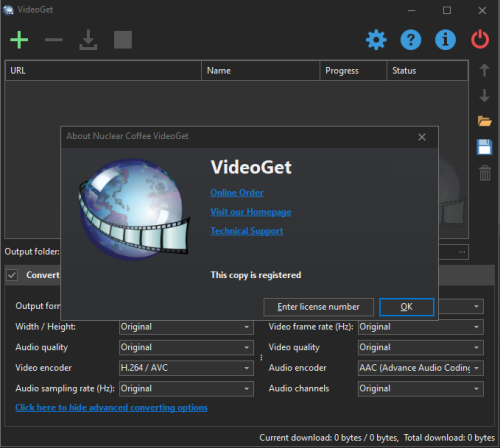The image size is (500, 448).
Task: Click the vertical dots splitter between option columns
Action: [261, 358]
